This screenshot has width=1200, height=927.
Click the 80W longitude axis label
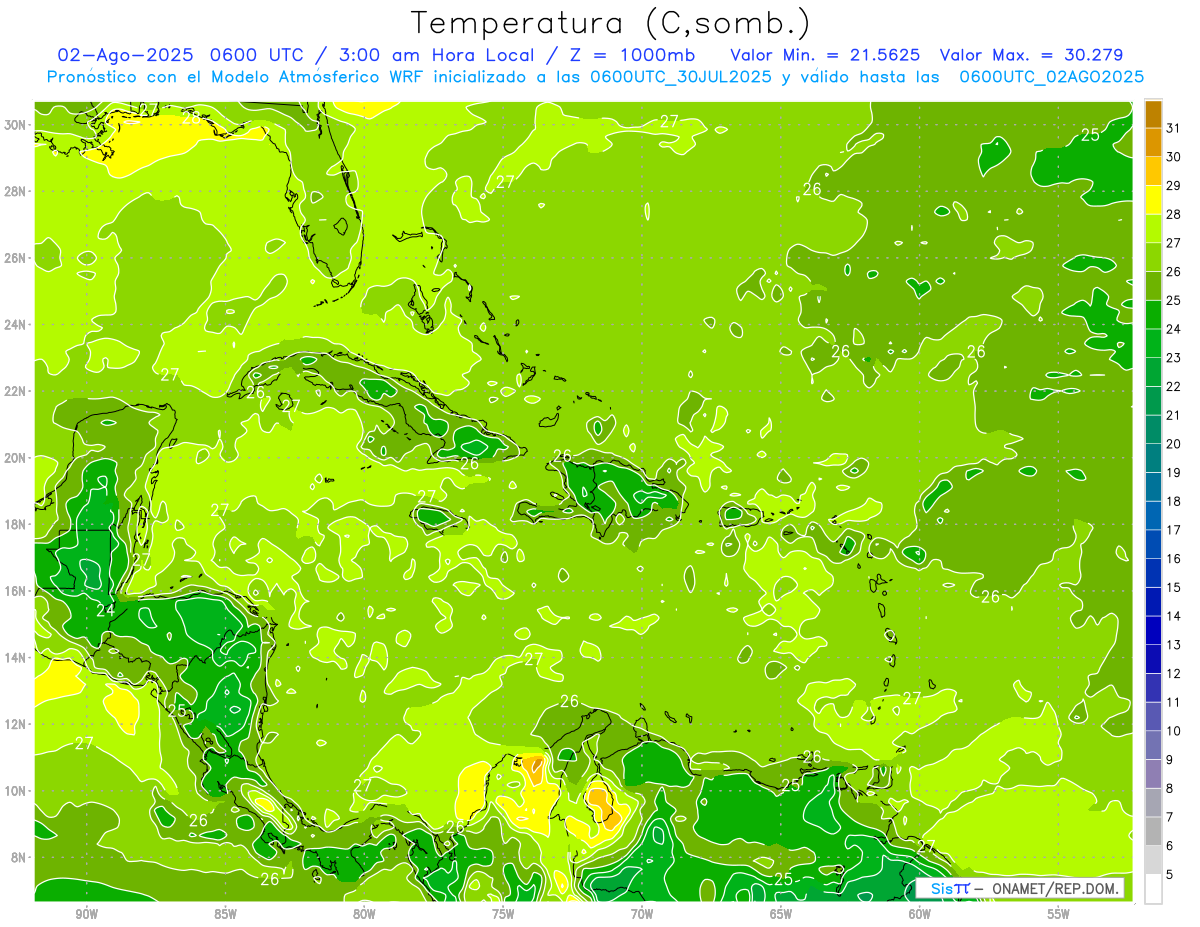pos(364,914)
